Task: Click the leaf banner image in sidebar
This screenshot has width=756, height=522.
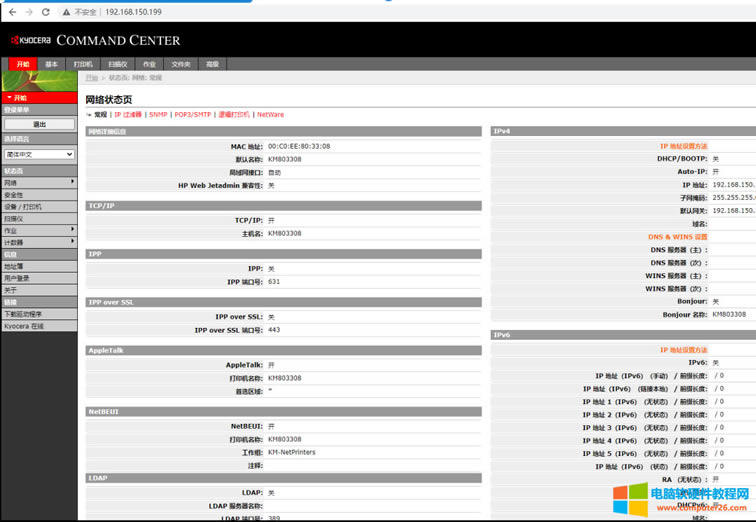Action: point(39,80)
